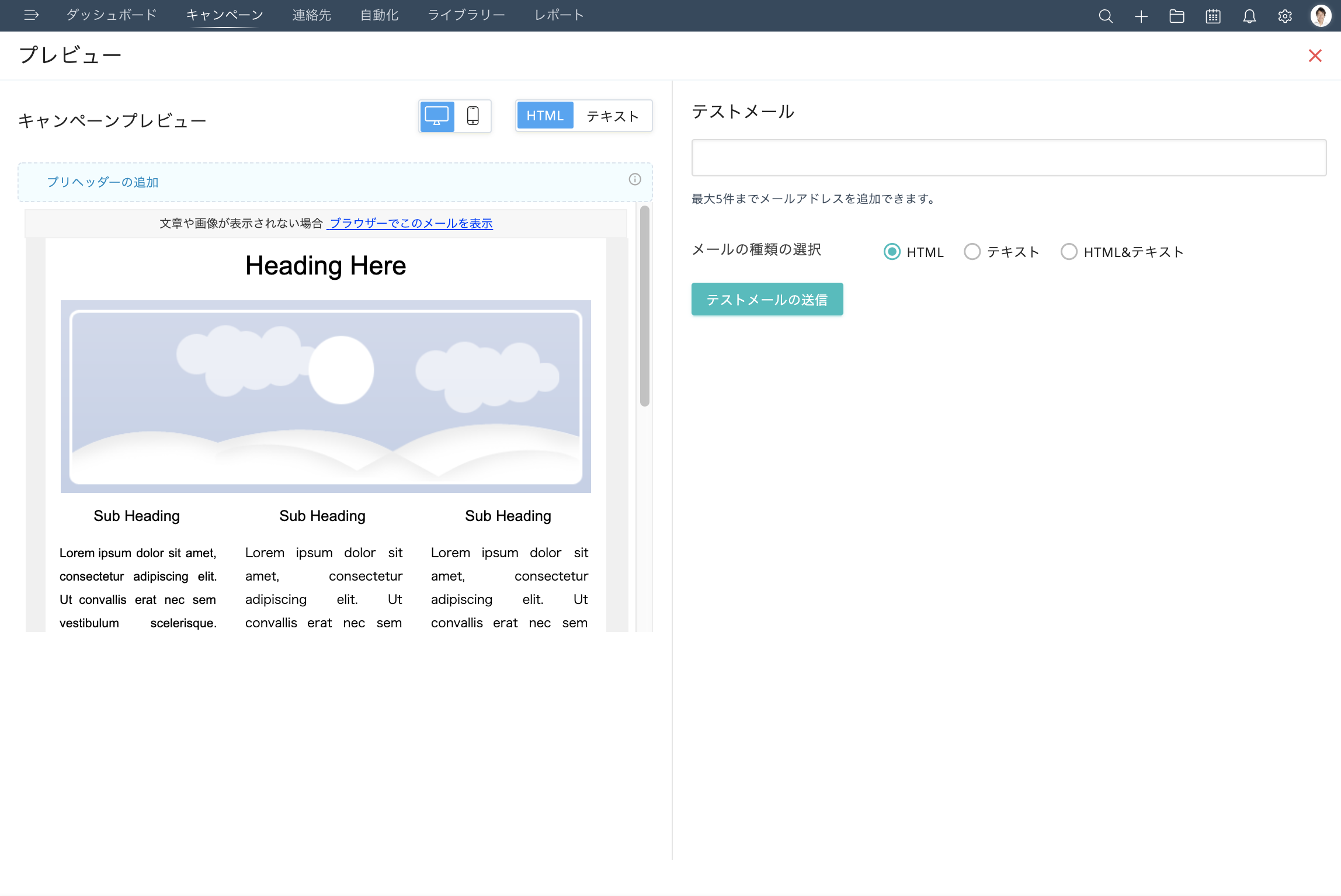Open the レポート menu

[x=559, y=15]
